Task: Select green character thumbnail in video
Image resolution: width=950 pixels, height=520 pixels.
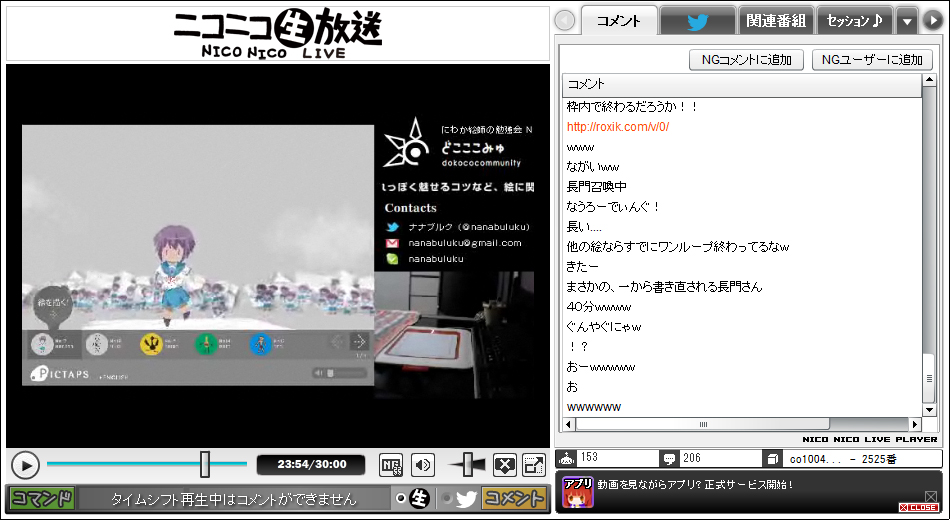Action: (x=206, y=344)
